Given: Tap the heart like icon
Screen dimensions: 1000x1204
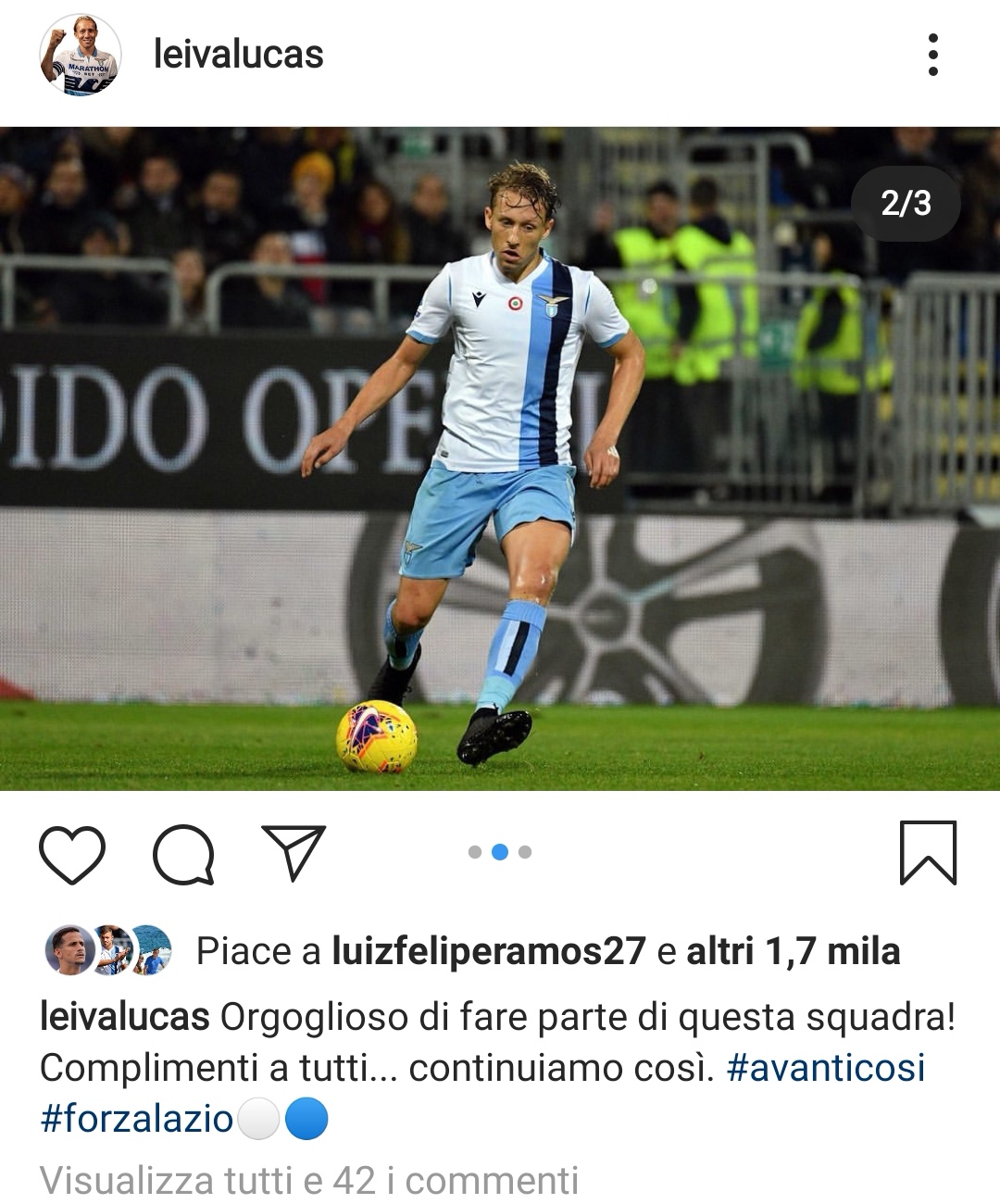Looking at the screenshot, I should pyautogui.click(x=72, y=853).
